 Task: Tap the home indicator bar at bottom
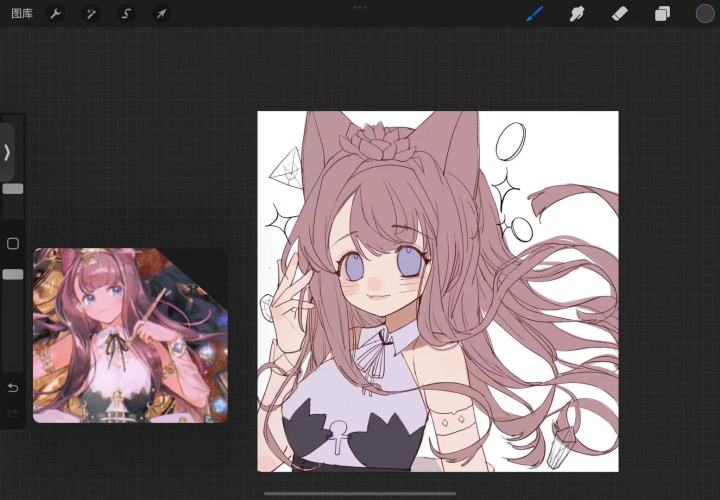click(x=360, y=493)
